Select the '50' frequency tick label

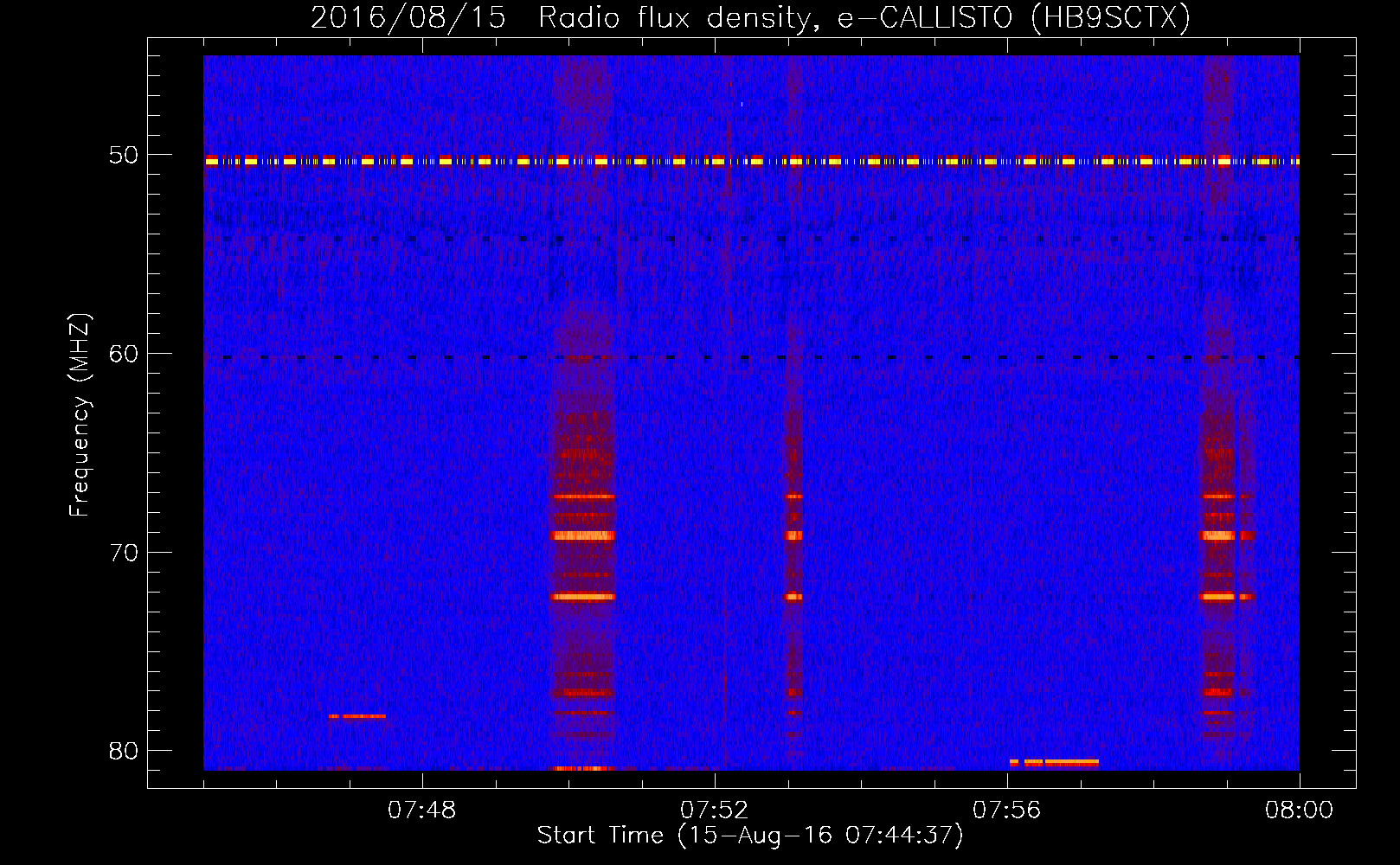[124, 156]
